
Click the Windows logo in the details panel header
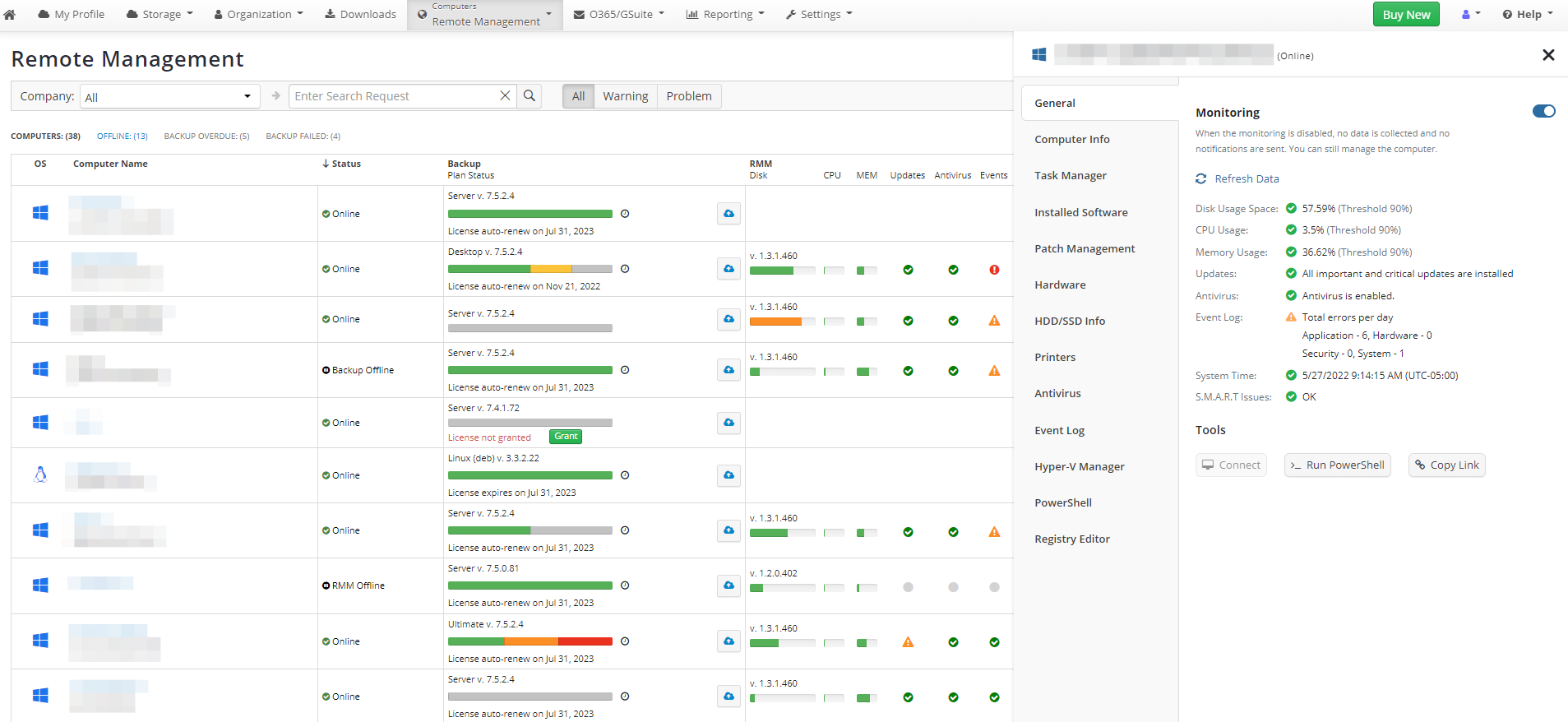click(1039, 54)
